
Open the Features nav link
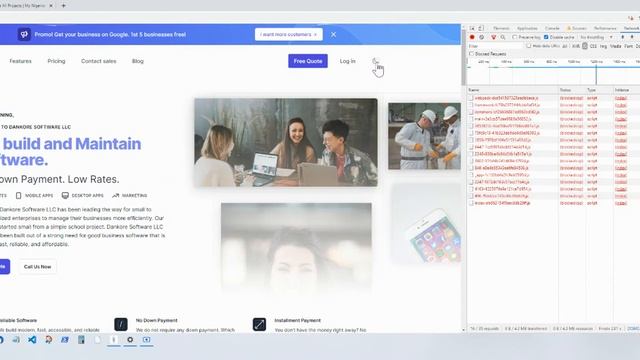point(20,61)
